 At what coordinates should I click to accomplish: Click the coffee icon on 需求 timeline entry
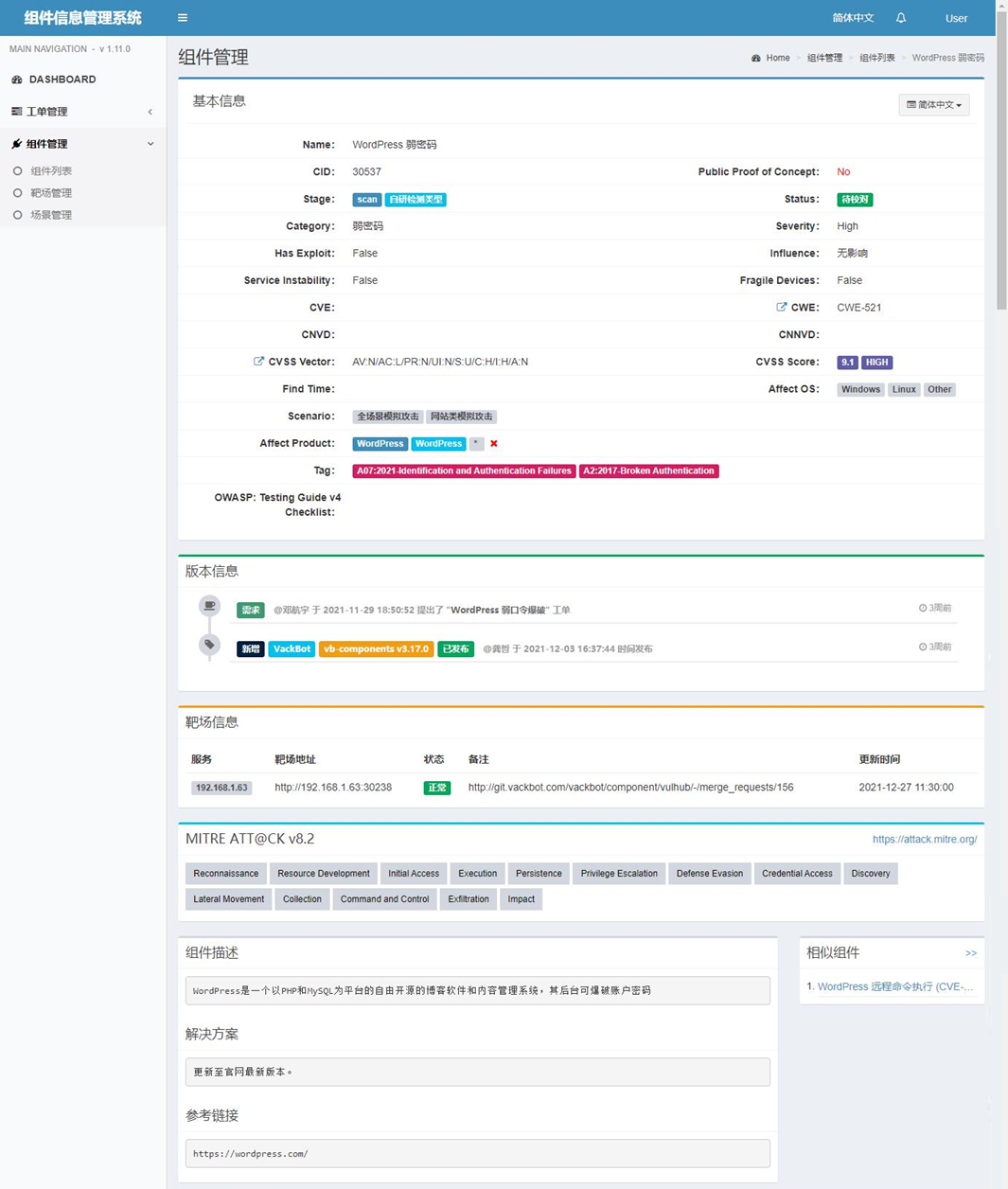[210, 606]
